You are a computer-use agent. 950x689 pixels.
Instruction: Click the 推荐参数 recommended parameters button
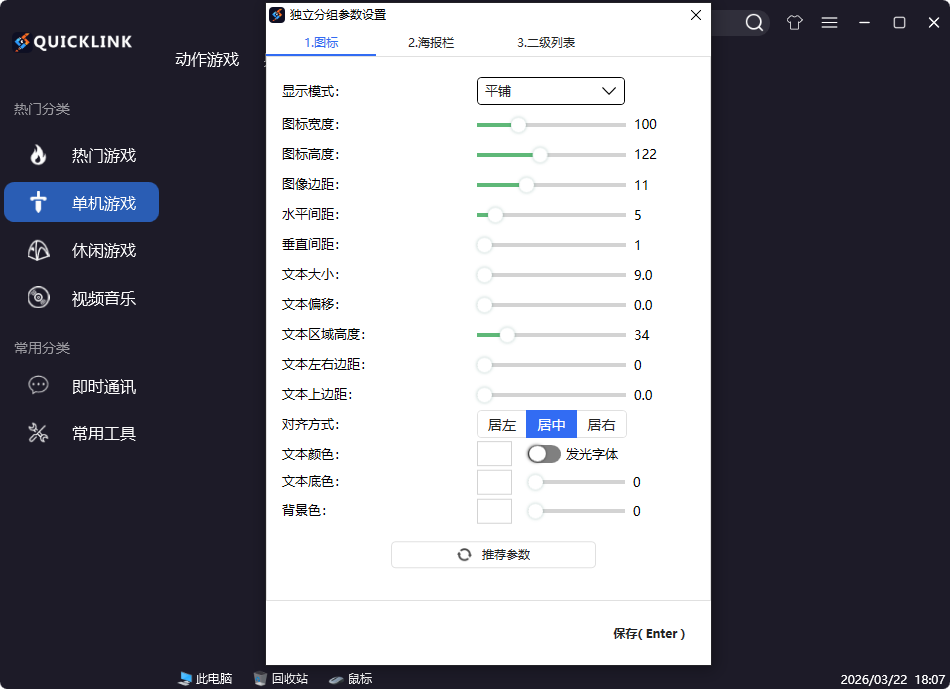(x=493, y=554)
